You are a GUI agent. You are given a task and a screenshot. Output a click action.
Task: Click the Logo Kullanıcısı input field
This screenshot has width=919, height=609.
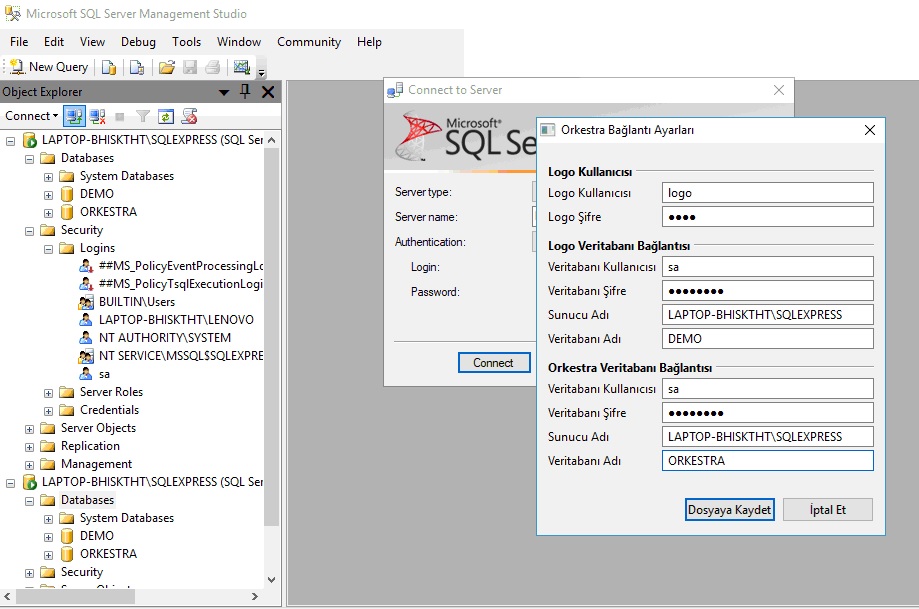point(767,193)
